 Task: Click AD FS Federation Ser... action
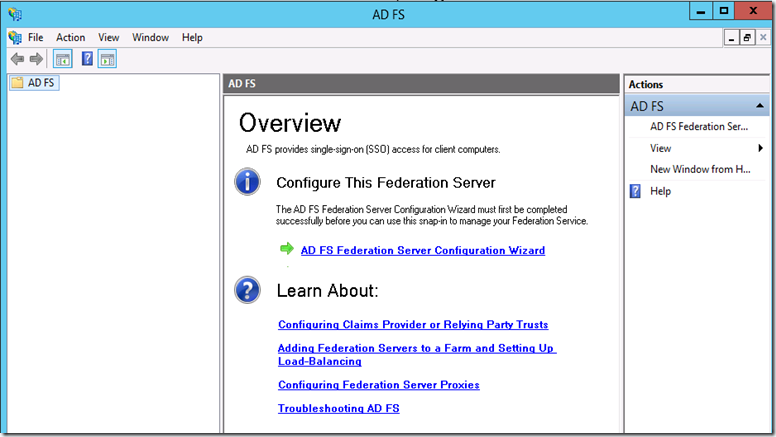click(699, 127)
